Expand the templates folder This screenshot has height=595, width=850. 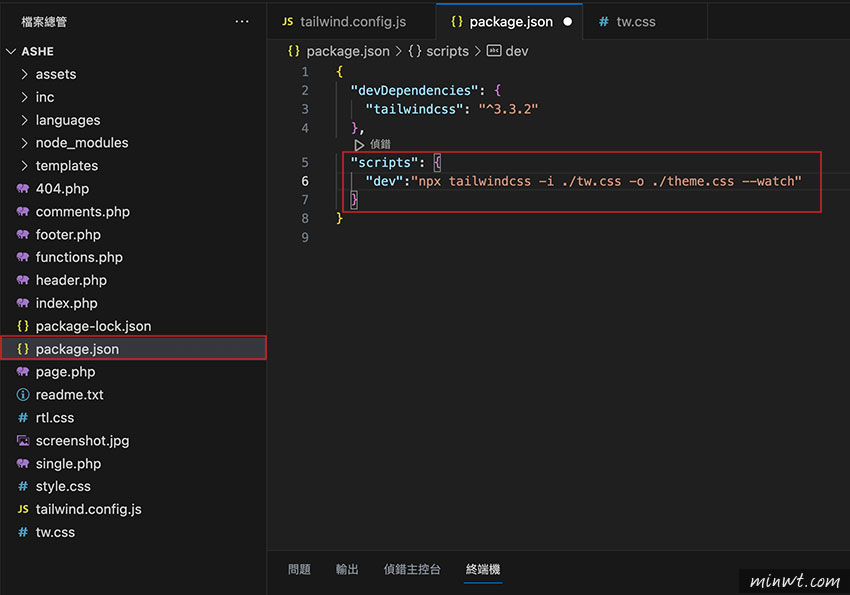24,166
